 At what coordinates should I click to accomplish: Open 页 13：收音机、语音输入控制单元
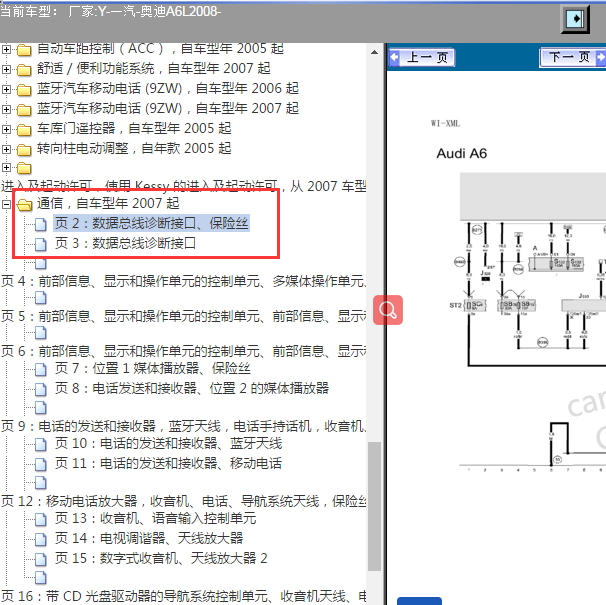click(x=155, y=519)
